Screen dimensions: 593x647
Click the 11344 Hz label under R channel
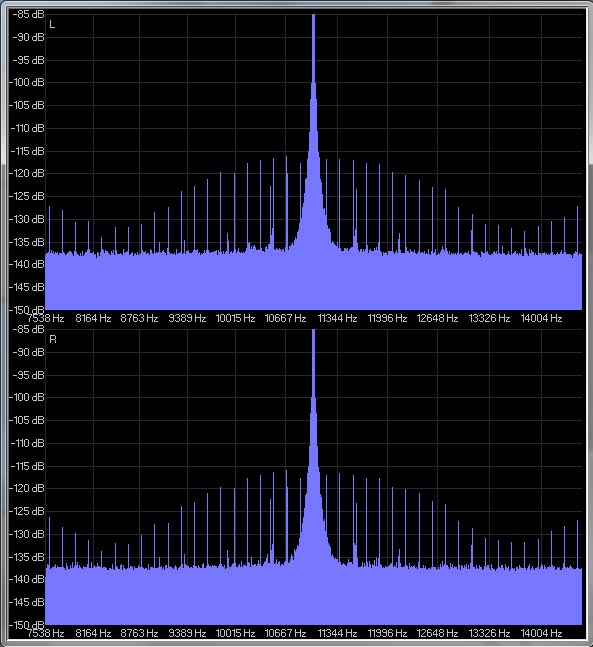(337, 633)
